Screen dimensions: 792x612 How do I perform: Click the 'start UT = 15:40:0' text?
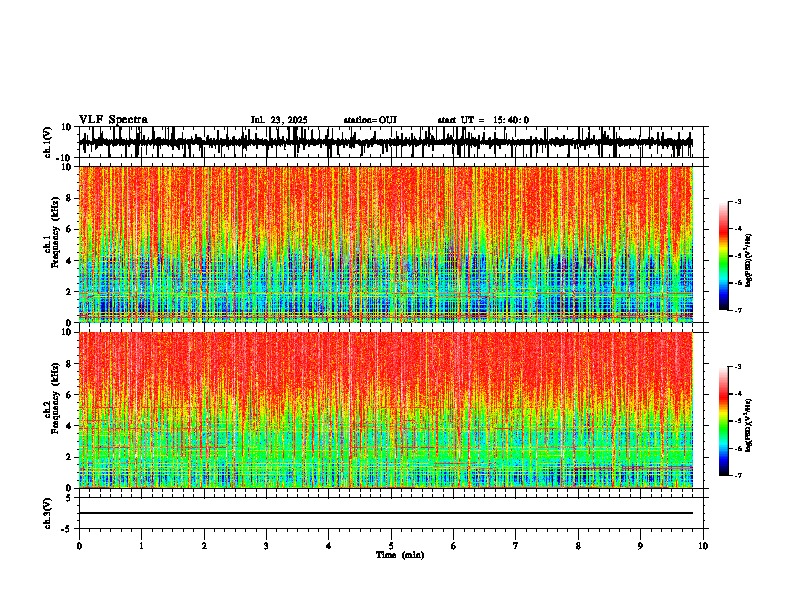tap(483, 120)
